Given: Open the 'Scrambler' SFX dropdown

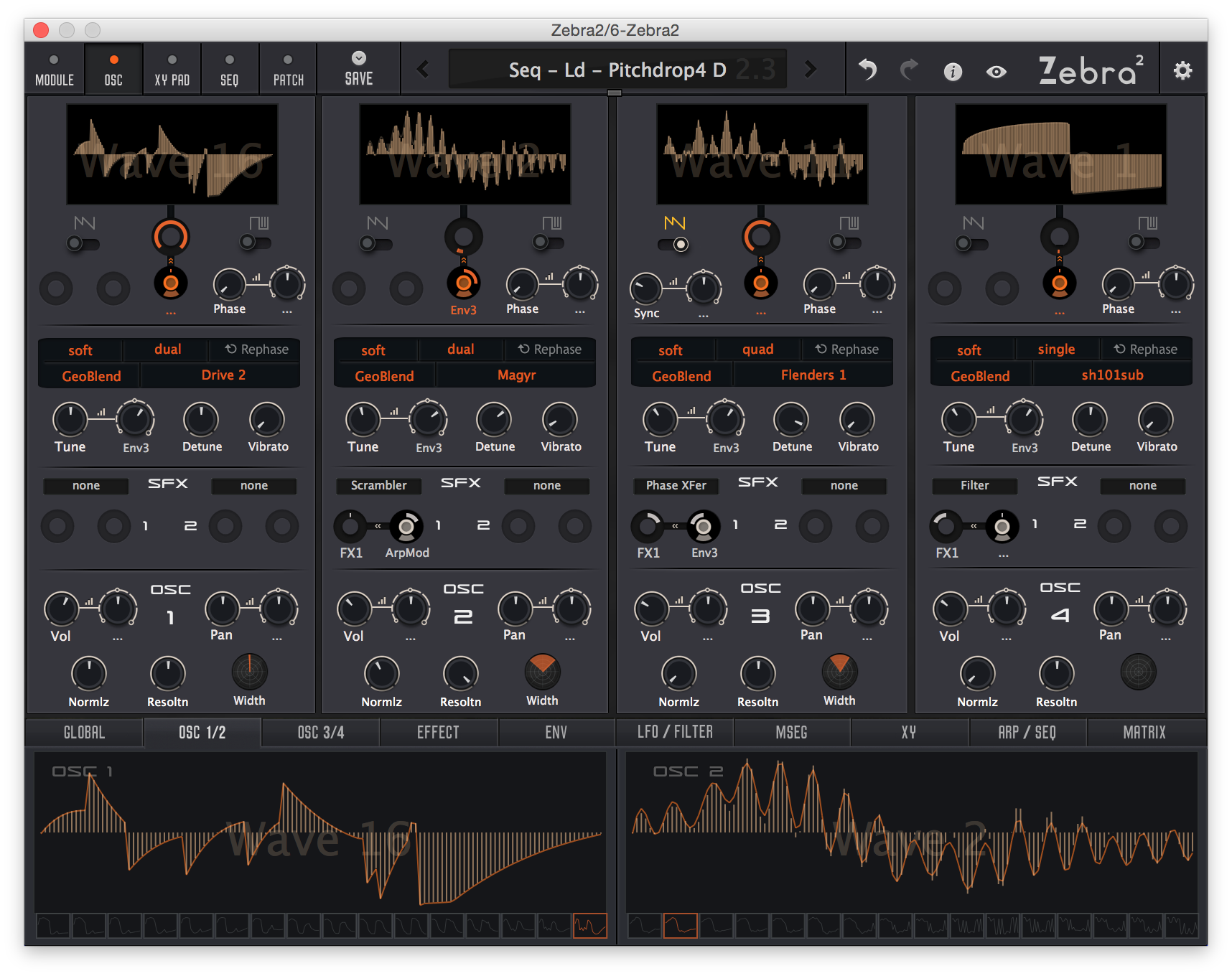Looking at the screenshot, I should 378,486.
